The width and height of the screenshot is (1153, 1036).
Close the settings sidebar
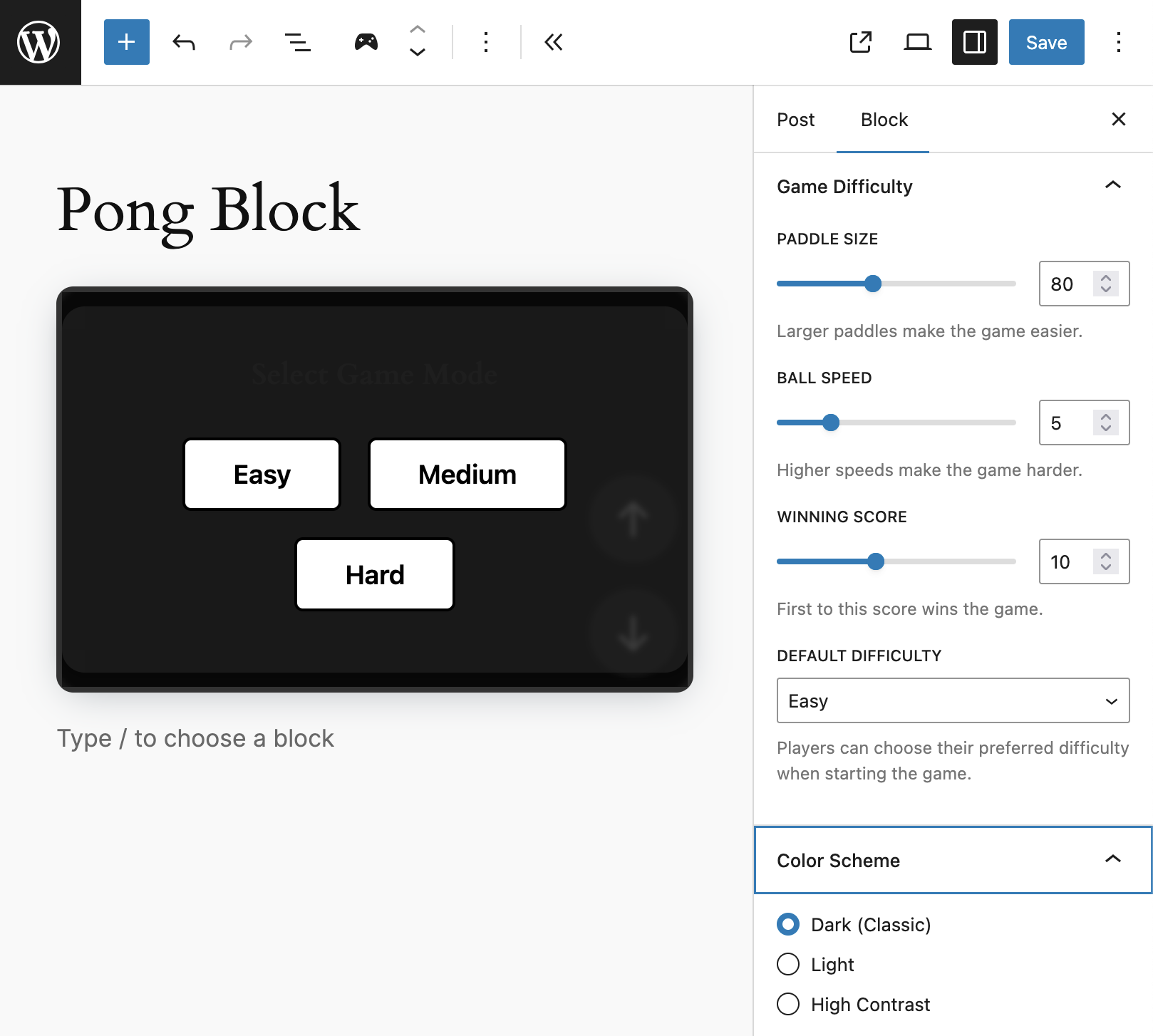pos(1119,119)
